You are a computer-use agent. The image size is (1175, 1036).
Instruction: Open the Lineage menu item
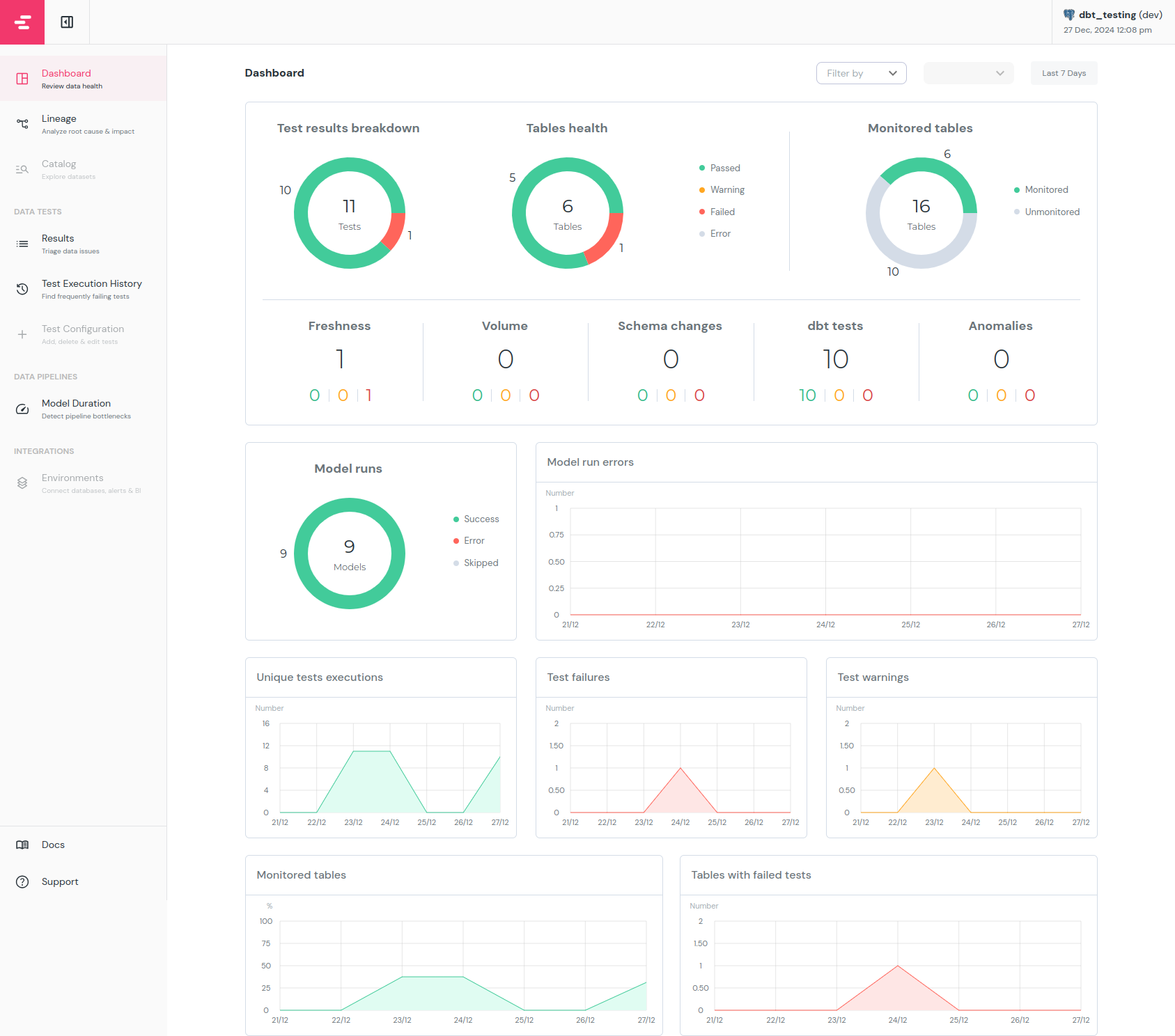[x=83, y=124]
